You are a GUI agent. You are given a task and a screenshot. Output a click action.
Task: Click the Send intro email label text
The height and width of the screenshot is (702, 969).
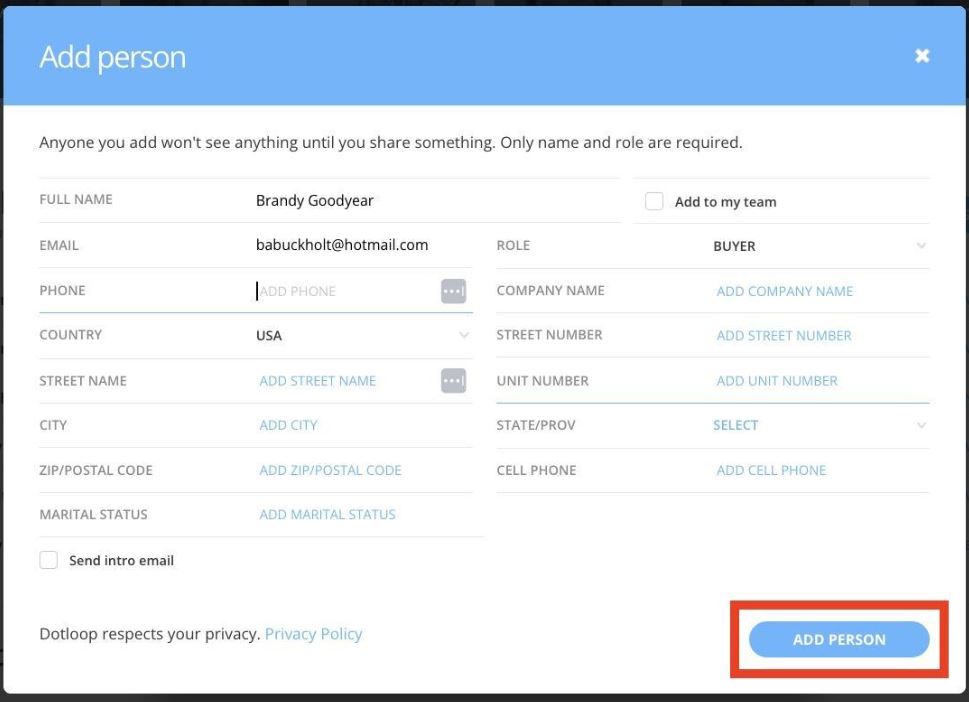pos(121,560)
